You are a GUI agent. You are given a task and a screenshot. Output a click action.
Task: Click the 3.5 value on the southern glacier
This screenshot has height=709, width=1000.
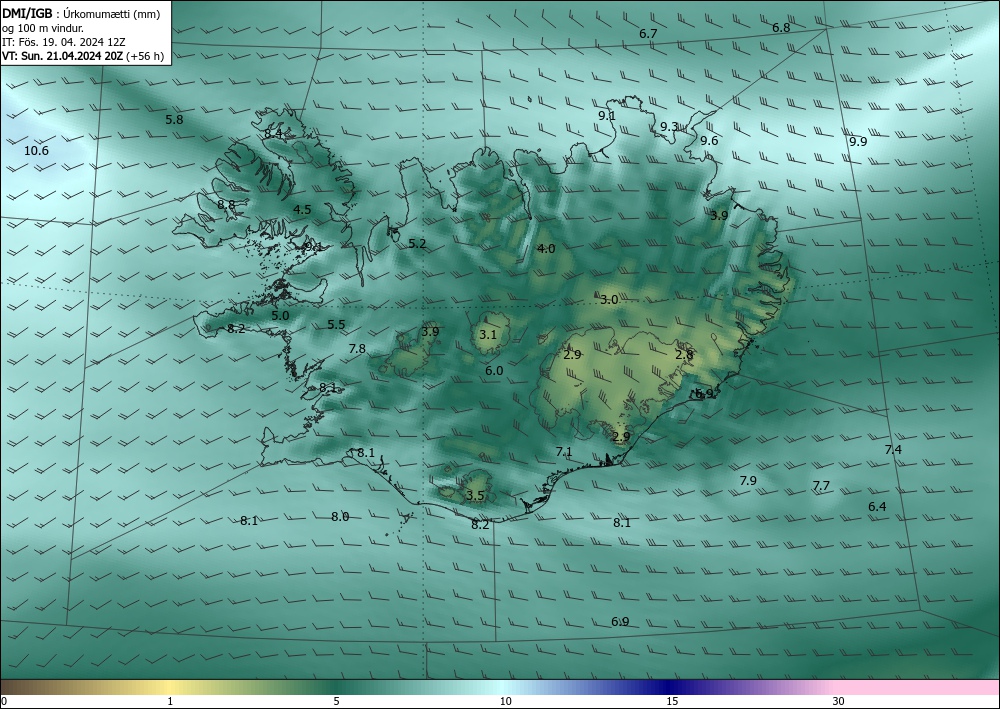pos(475,495)
